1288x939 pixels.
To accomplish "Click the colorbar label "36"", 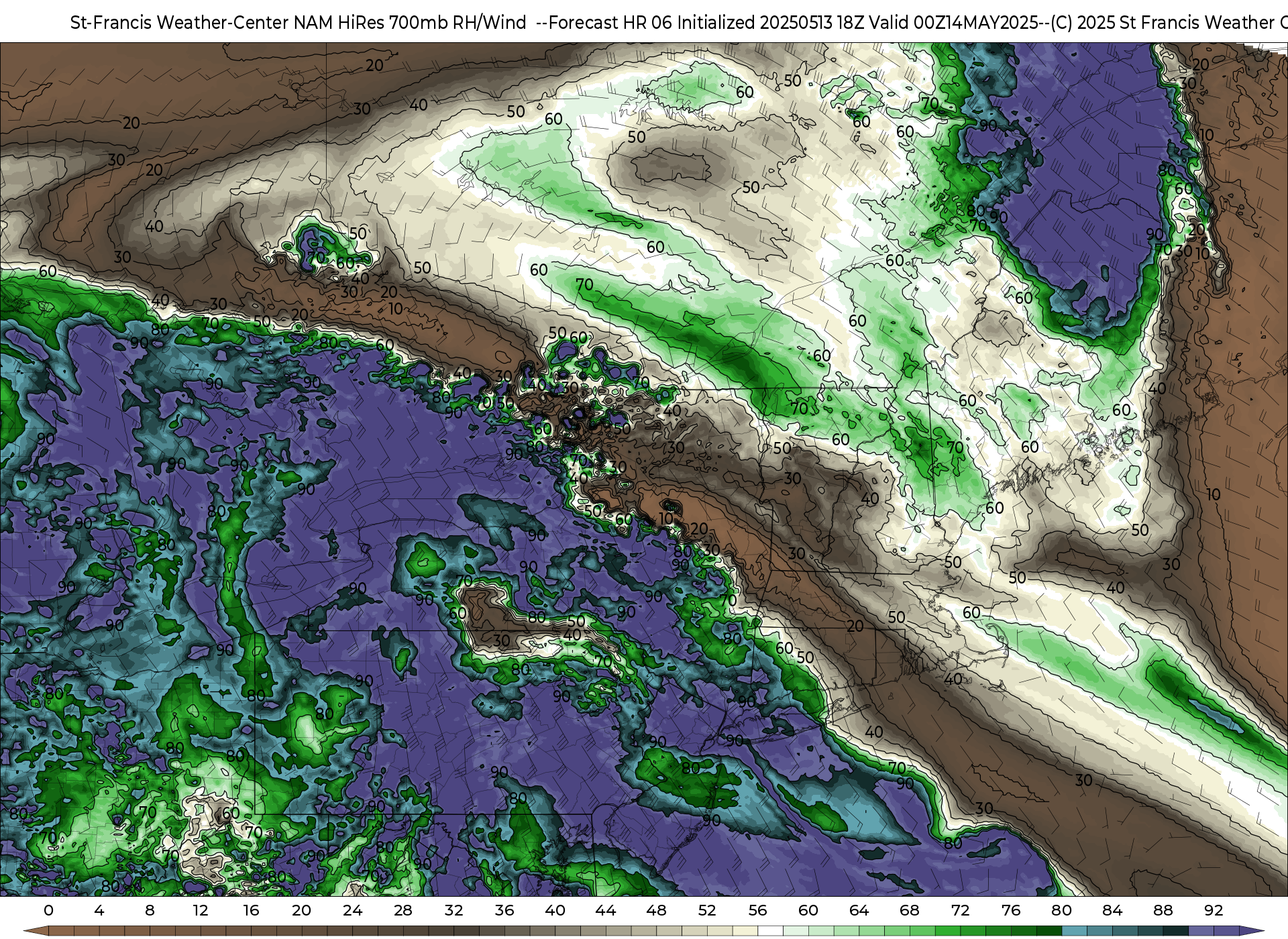I will pos(504,910).
